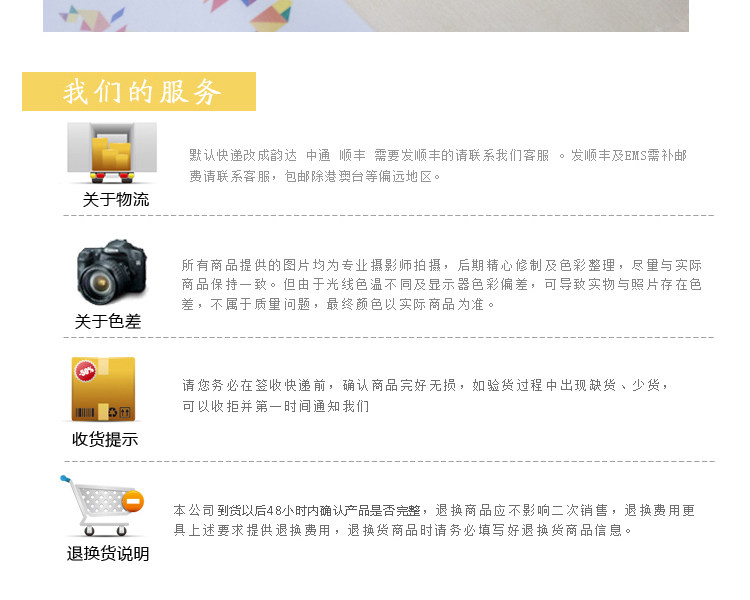Click the receiving goods inspection notice text
Screen dimensions: 750x600
[425, 396]
